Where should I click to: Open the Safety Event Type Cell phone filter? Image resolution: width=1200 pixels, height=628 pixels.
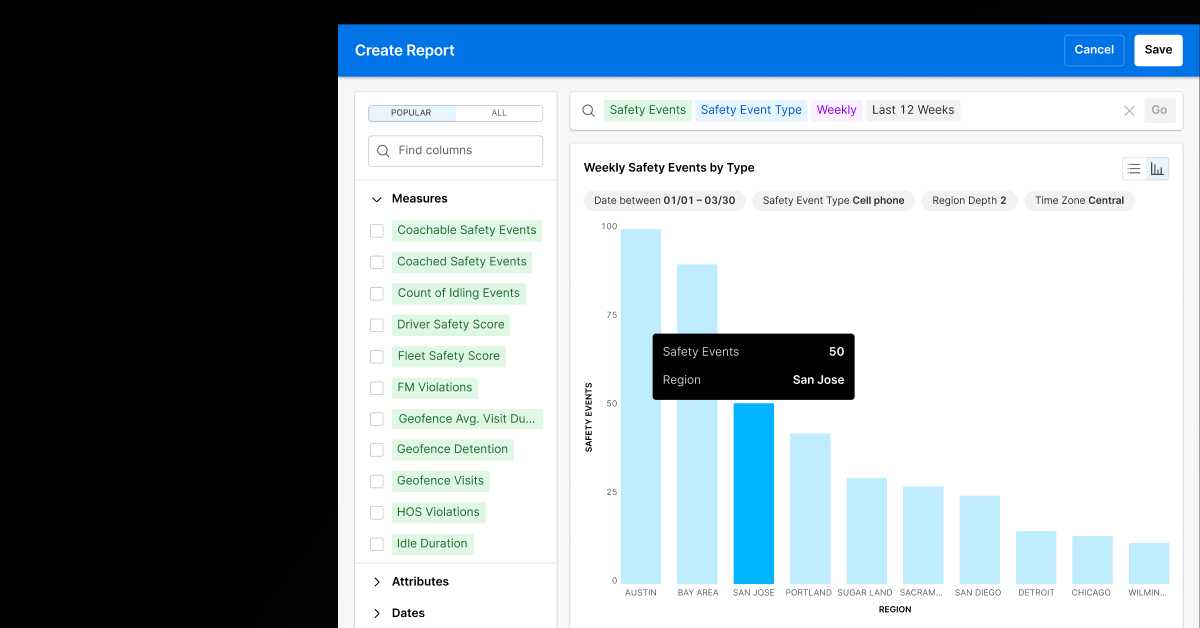(x=833, y=201)
